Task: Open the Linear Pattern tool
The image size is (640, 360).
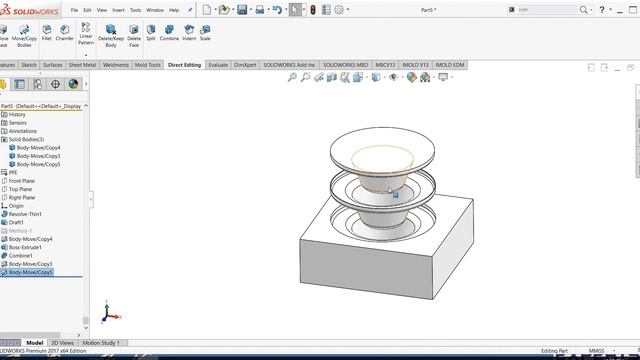Action: tap(86, 33)
